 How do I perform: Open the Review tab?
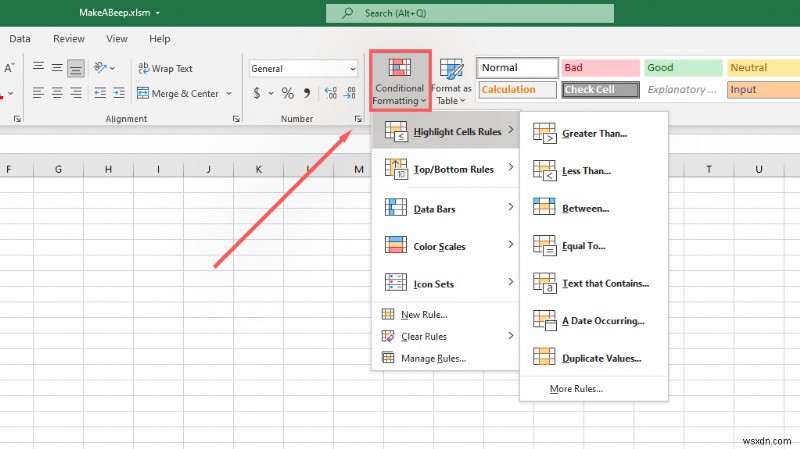pos(68,39)
